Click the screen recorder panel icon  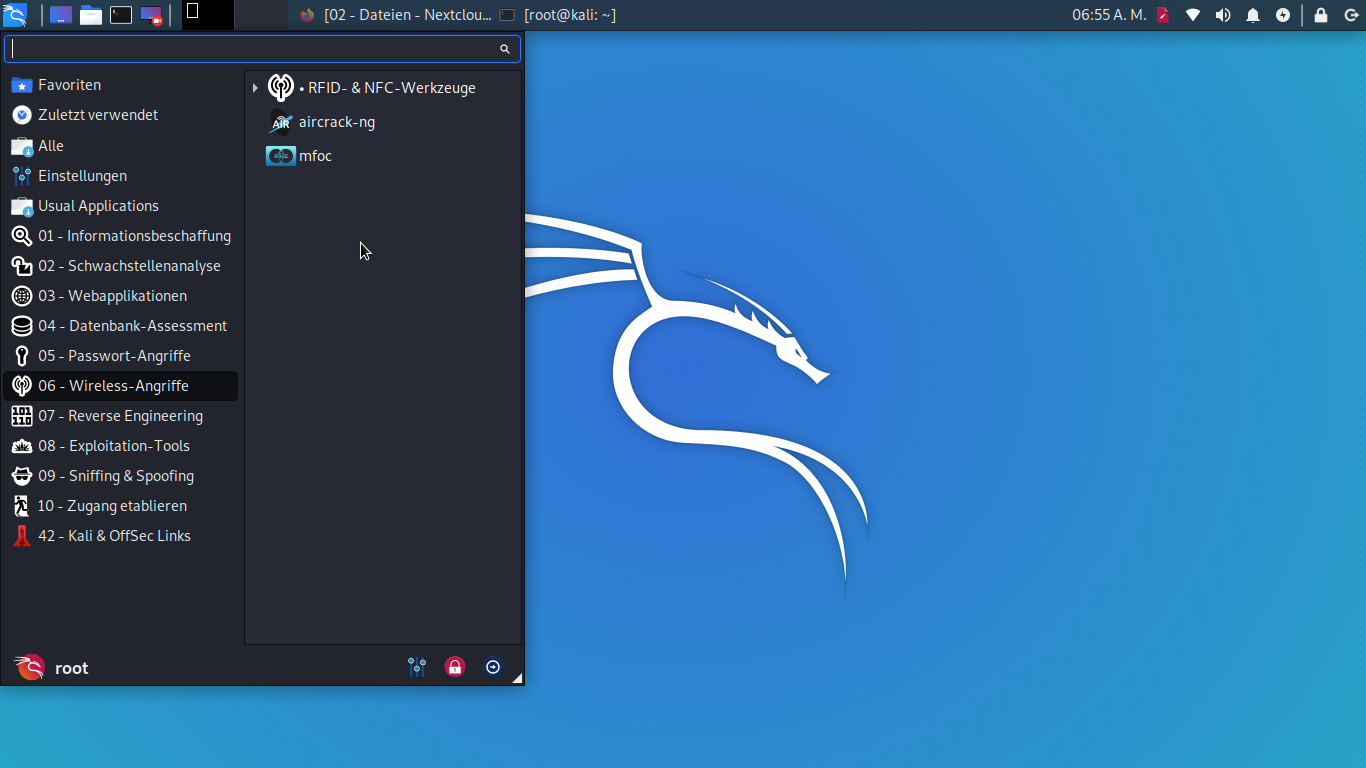click(151, 15)
